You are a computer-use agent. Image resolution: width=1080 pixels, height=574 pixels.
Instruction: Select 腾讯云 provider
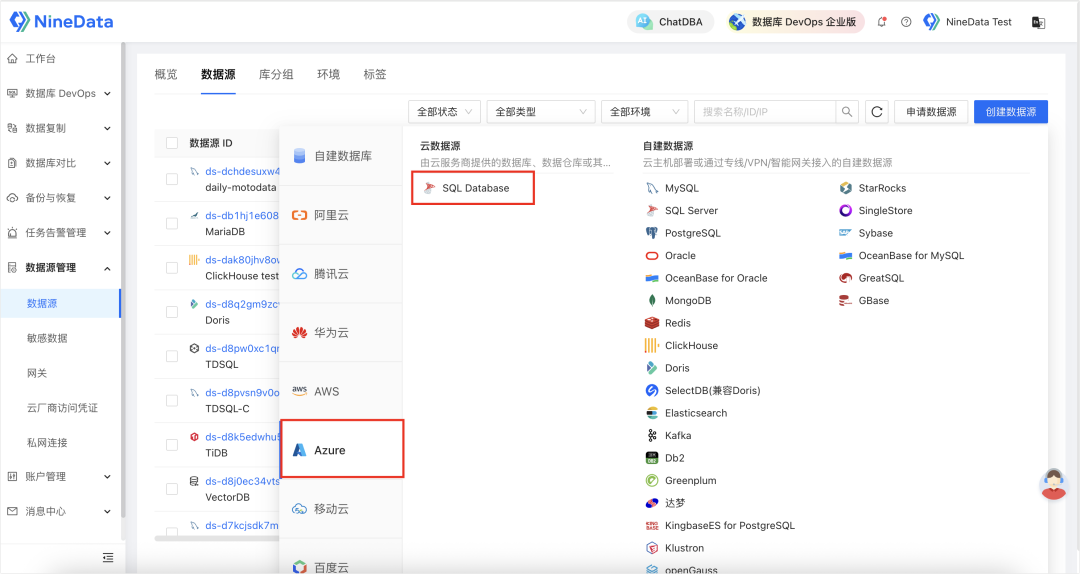[342, 274]
